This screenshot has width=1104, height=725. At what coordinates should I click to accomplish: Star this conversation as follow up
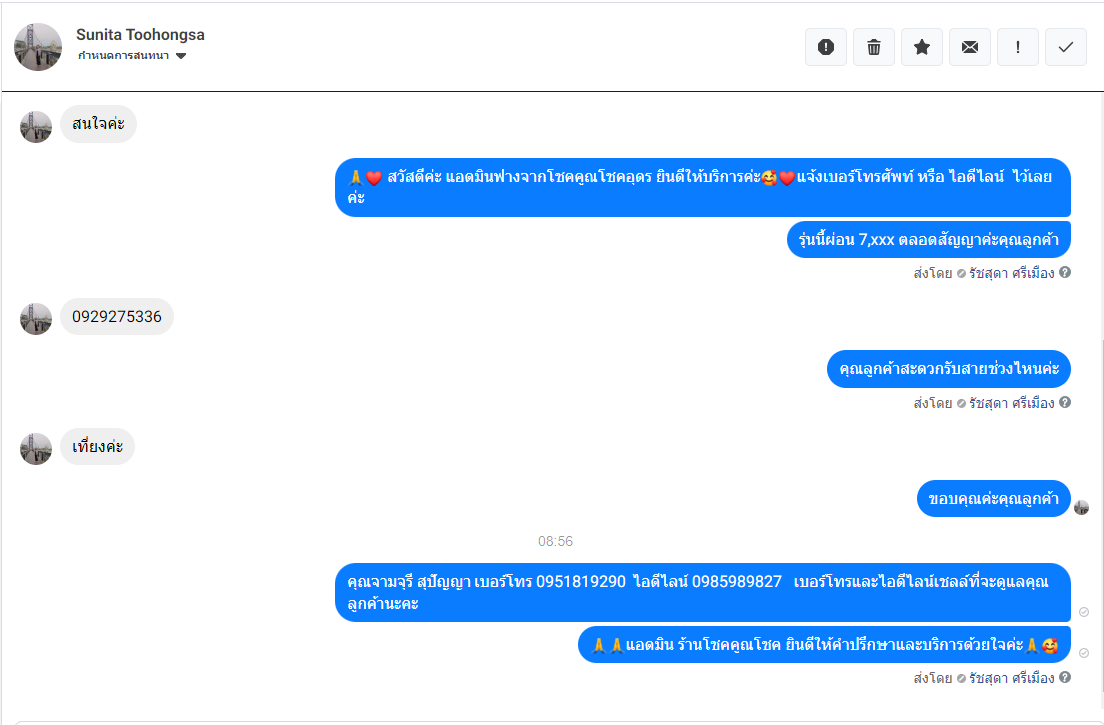[922, 47]
